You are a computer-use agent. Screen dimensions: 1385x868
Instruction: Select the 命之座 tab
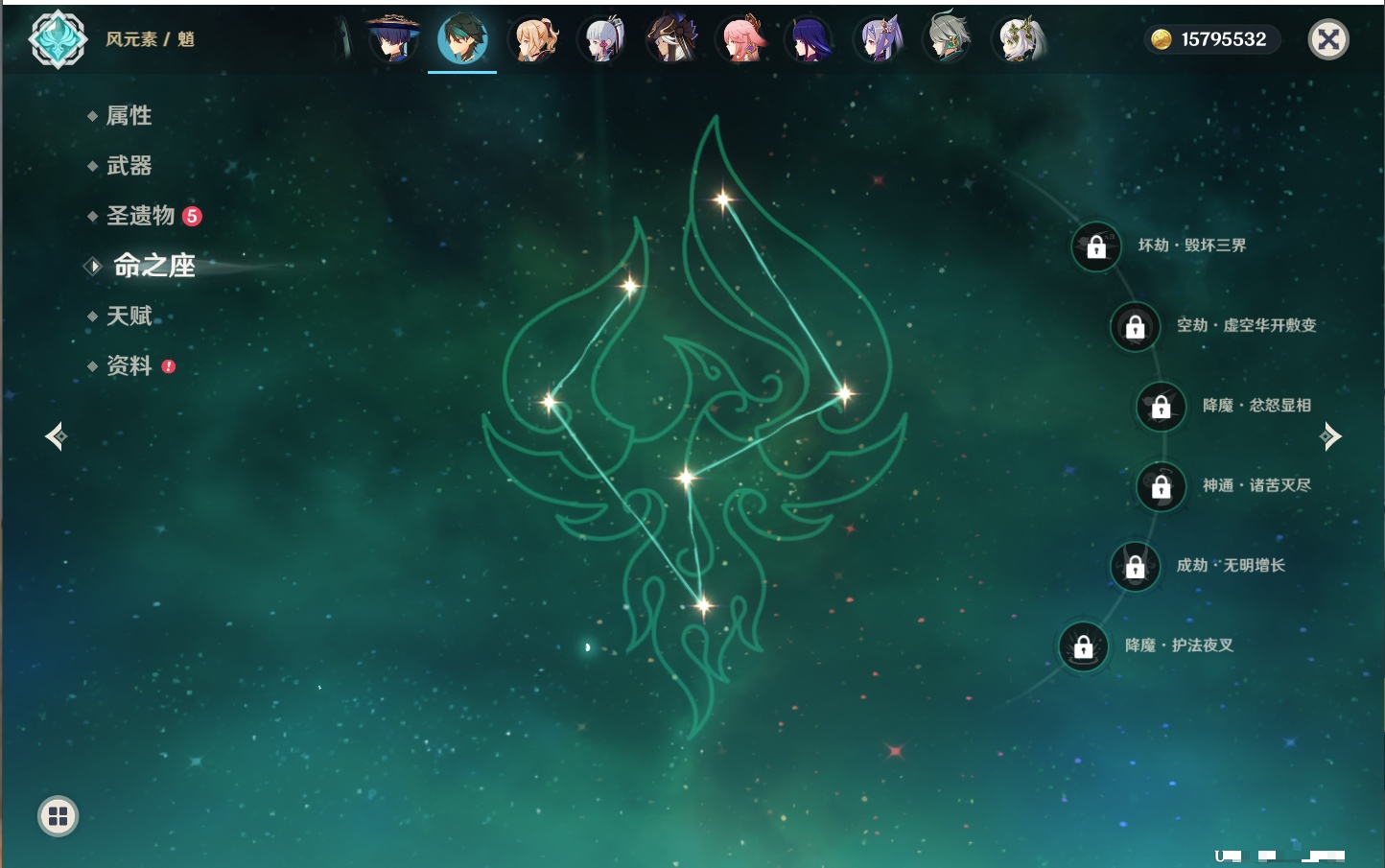[x=153, y=266]
